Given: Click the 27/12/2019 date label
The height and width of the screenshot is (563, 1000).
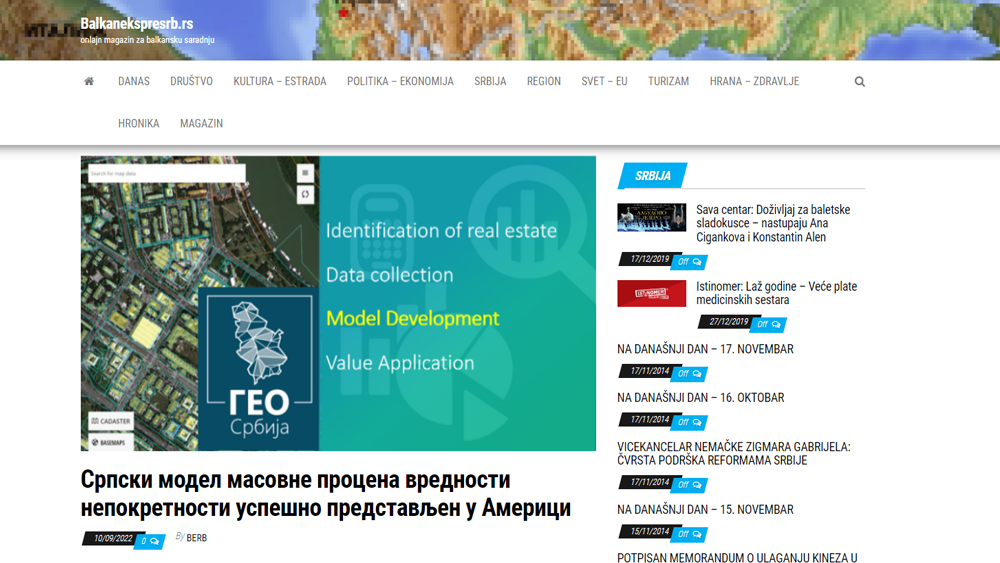Looking at the screenshot, I should point(728,321).
